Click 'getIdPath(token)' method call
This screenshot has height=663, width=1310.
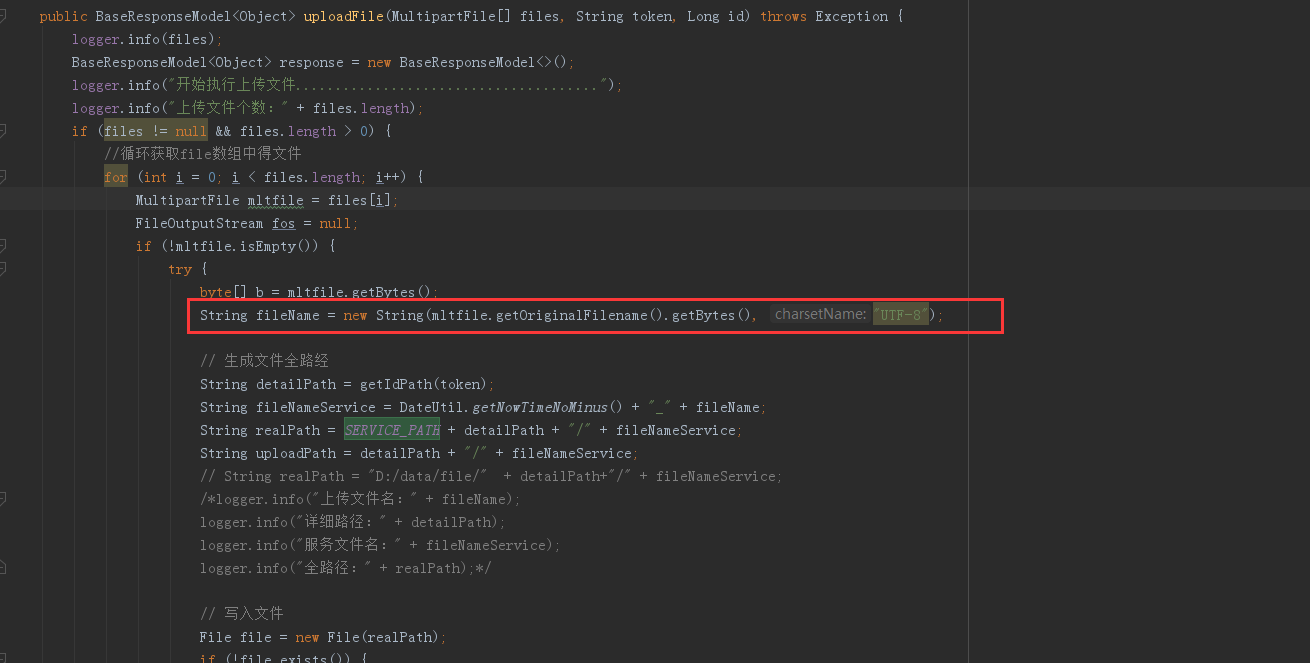tap(423, 384)
